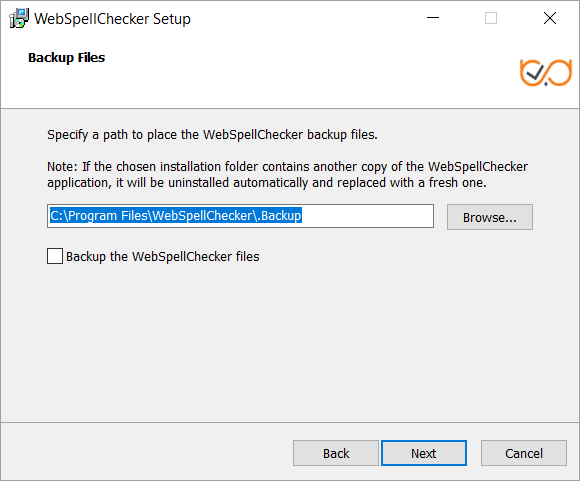Viewport: 580px width, 481px height.
Task: Click the 'Specify a path' instruction text
Action: (212, 135)
